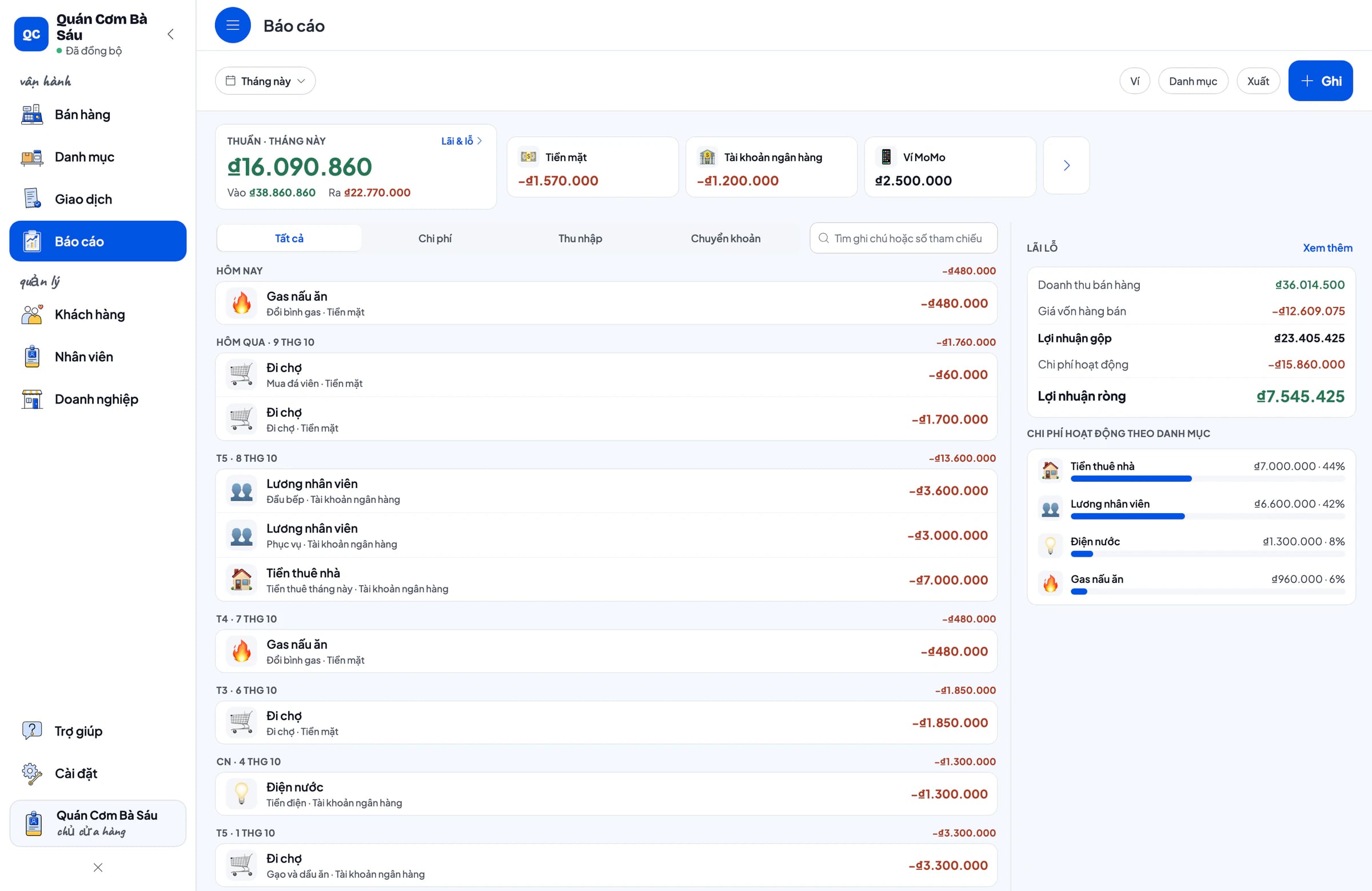
Task: Click the Lương nhân viên progress bar
Action: (1207, 517)
